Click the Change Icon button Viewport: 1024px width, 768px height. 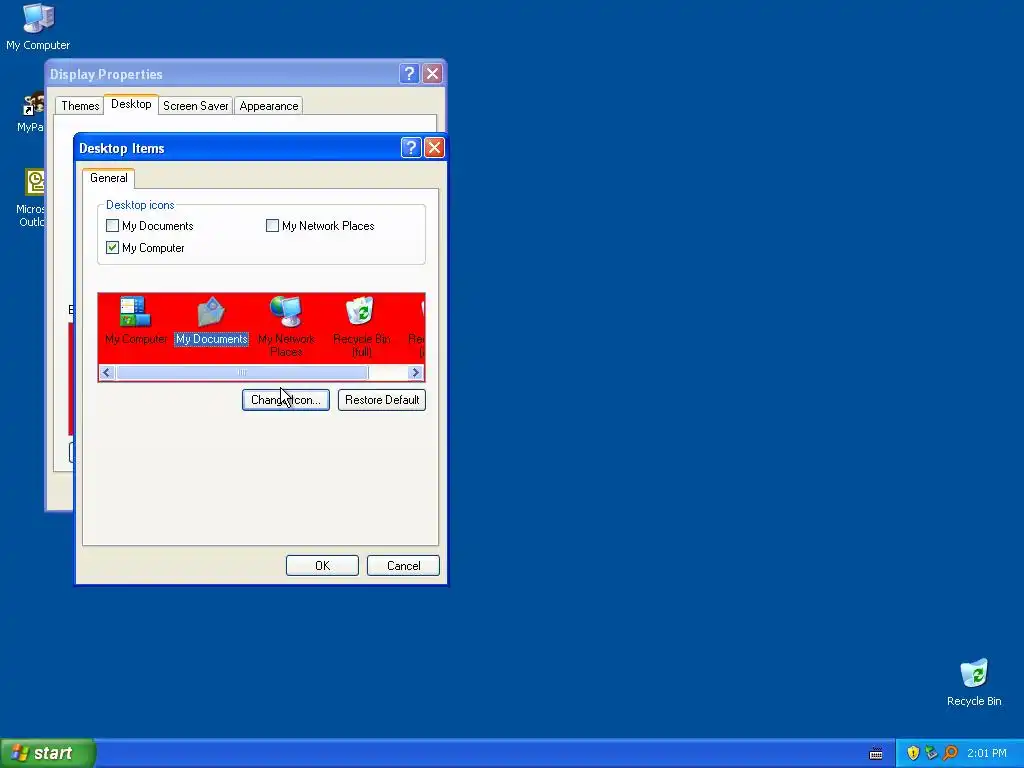[x=285, y=400]
